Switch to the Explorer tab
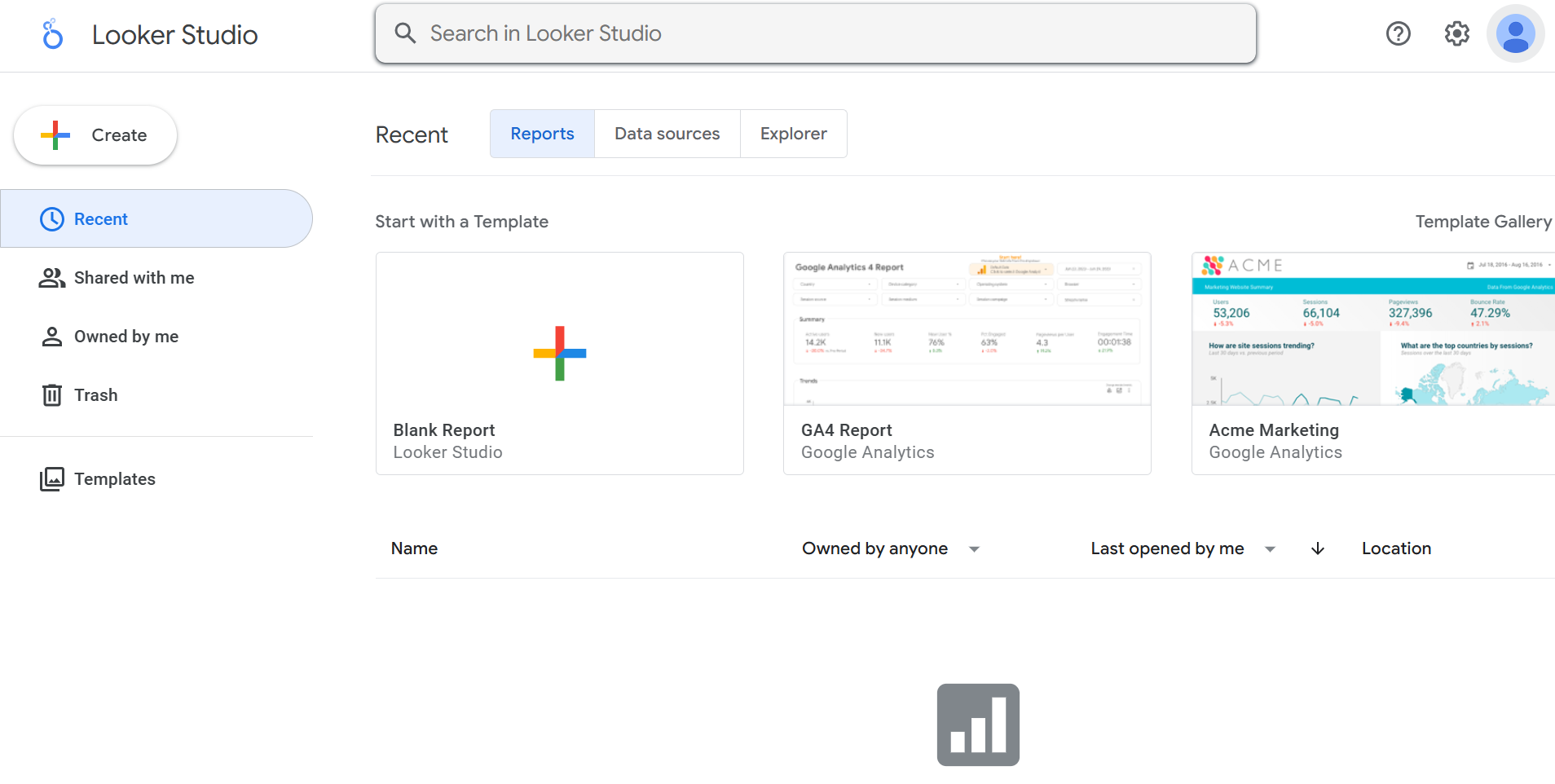The height and width of the screenshot is (784, 1555). pos(793,133)
